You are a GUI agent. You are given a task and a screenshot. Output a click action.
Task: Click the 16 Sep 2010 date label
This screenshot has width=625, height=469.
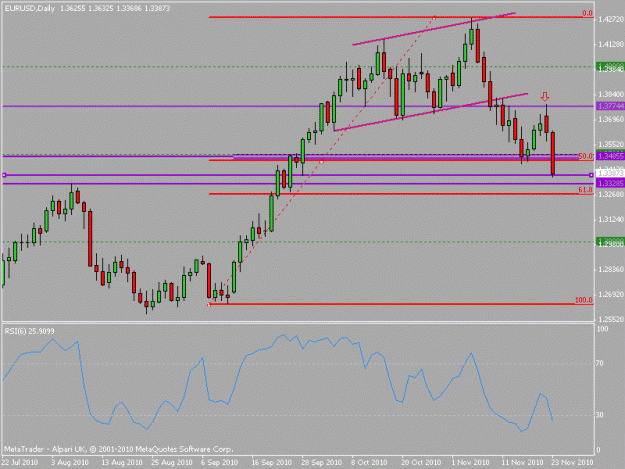click(271, 462)
